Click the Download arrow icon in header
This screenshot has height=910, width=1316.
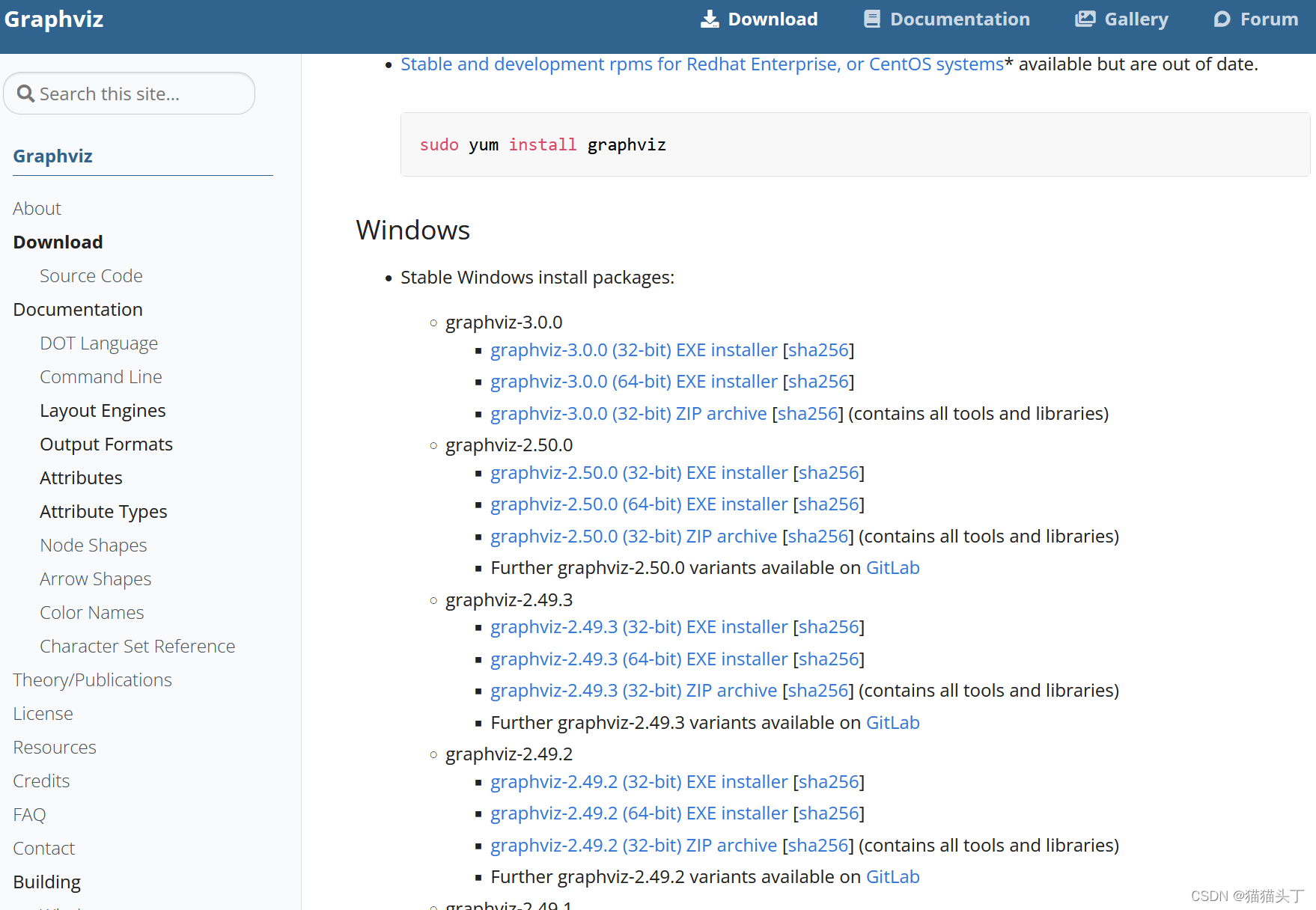(709, 19)
